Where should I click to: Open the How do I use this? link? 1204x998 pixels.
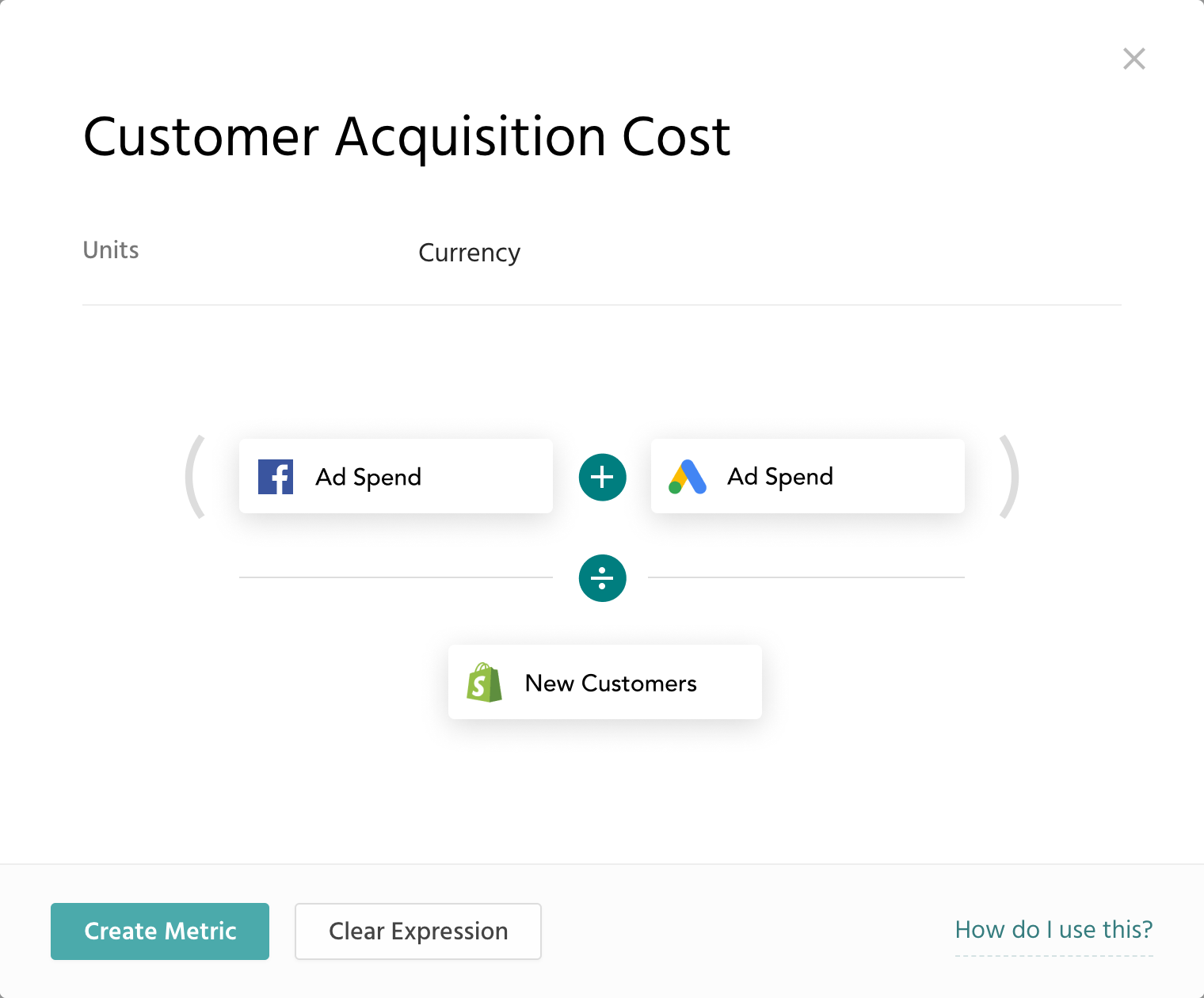(1054, 930)
